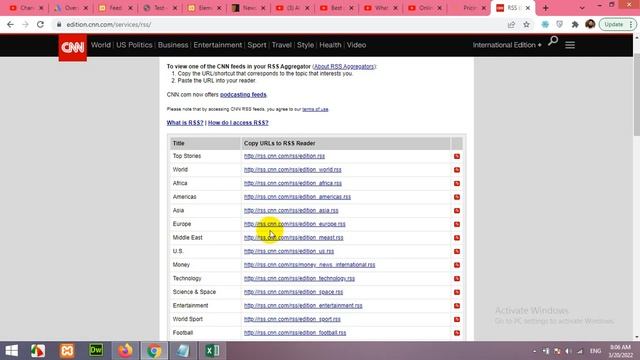Open the CNN search icon
This screenshot has height=360, width=640.
[x=553, y=41]
